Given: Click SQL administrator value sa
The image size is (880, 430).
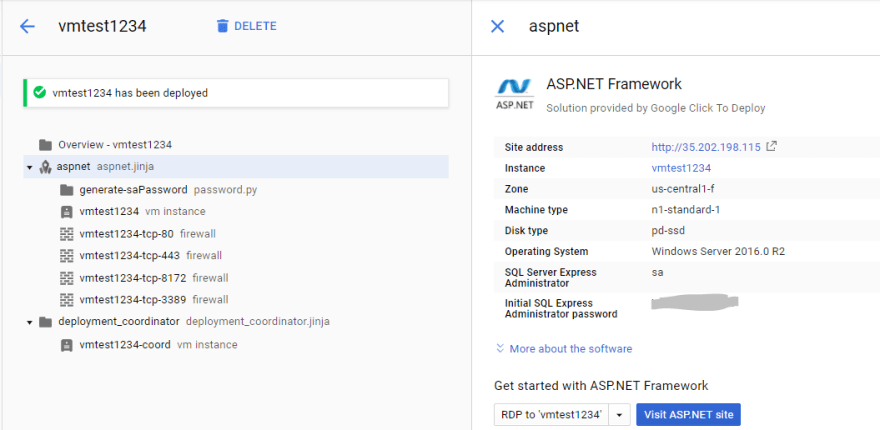Looking at the screenshot, I should pyautogui.click(x=657, y=272).
